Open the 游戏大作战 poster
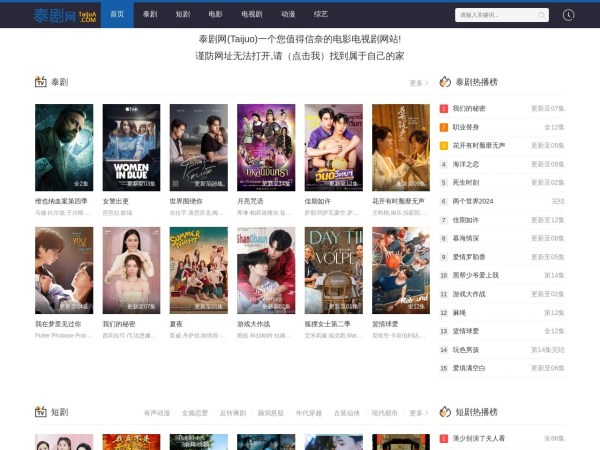The image size is (600, 450). tap(266, 270)
